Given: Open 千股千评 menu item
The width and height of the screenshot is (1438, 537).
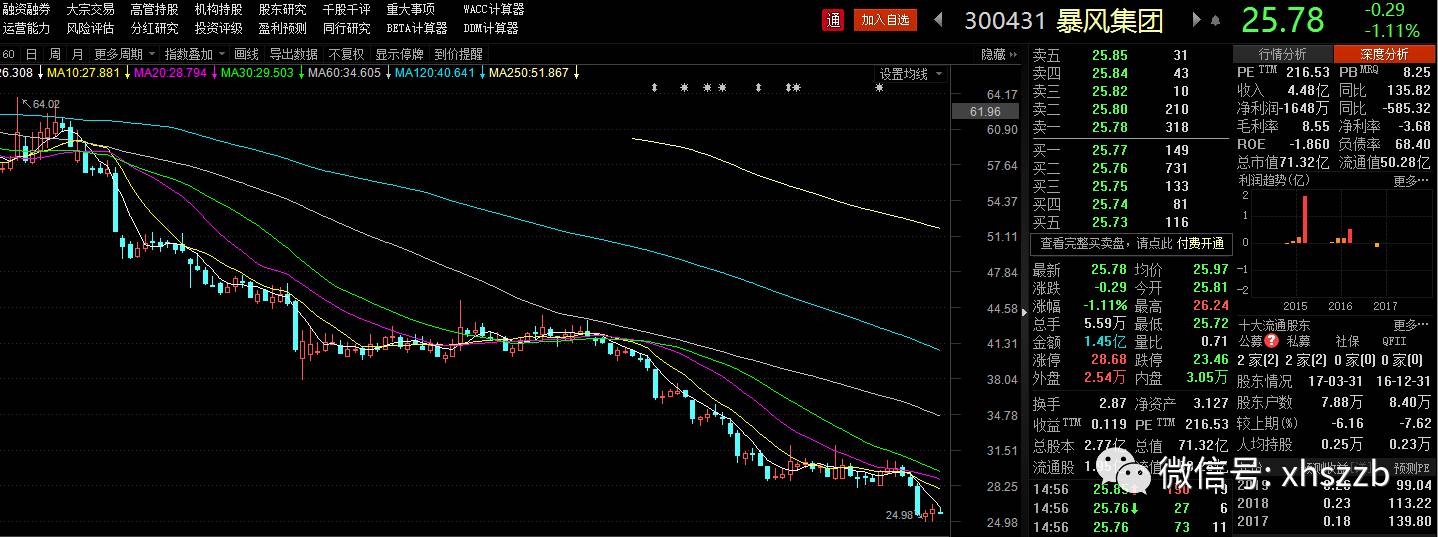Looking at the screenshot, I should click(346, 9).
